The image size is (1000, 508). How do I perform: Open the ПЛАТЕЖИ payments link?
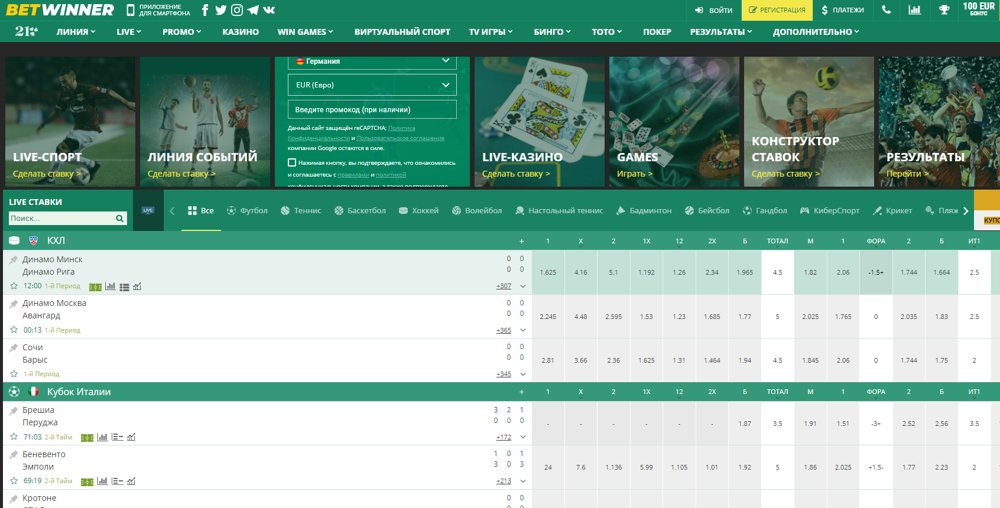842,10
